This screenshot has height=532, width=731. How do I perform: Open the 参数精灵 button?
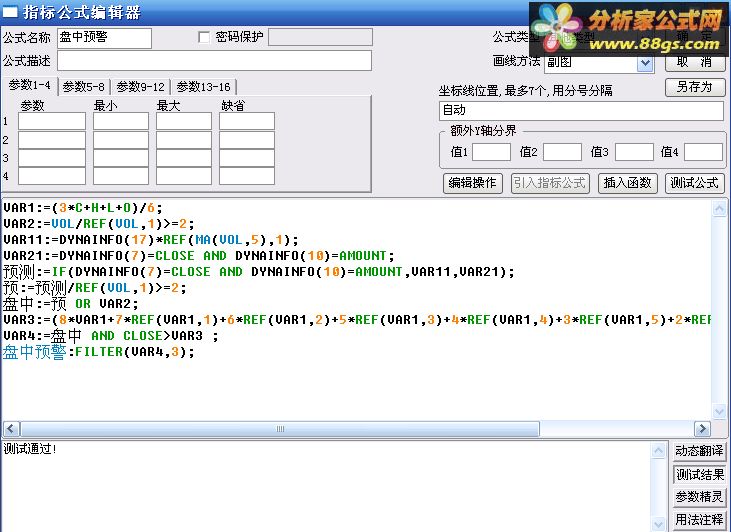(699, 497)
